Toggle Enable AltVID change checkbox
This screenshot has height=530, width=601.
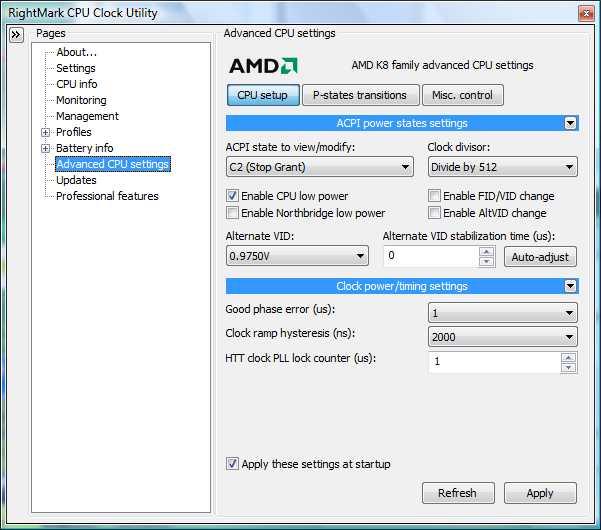(x=434, y=213)
